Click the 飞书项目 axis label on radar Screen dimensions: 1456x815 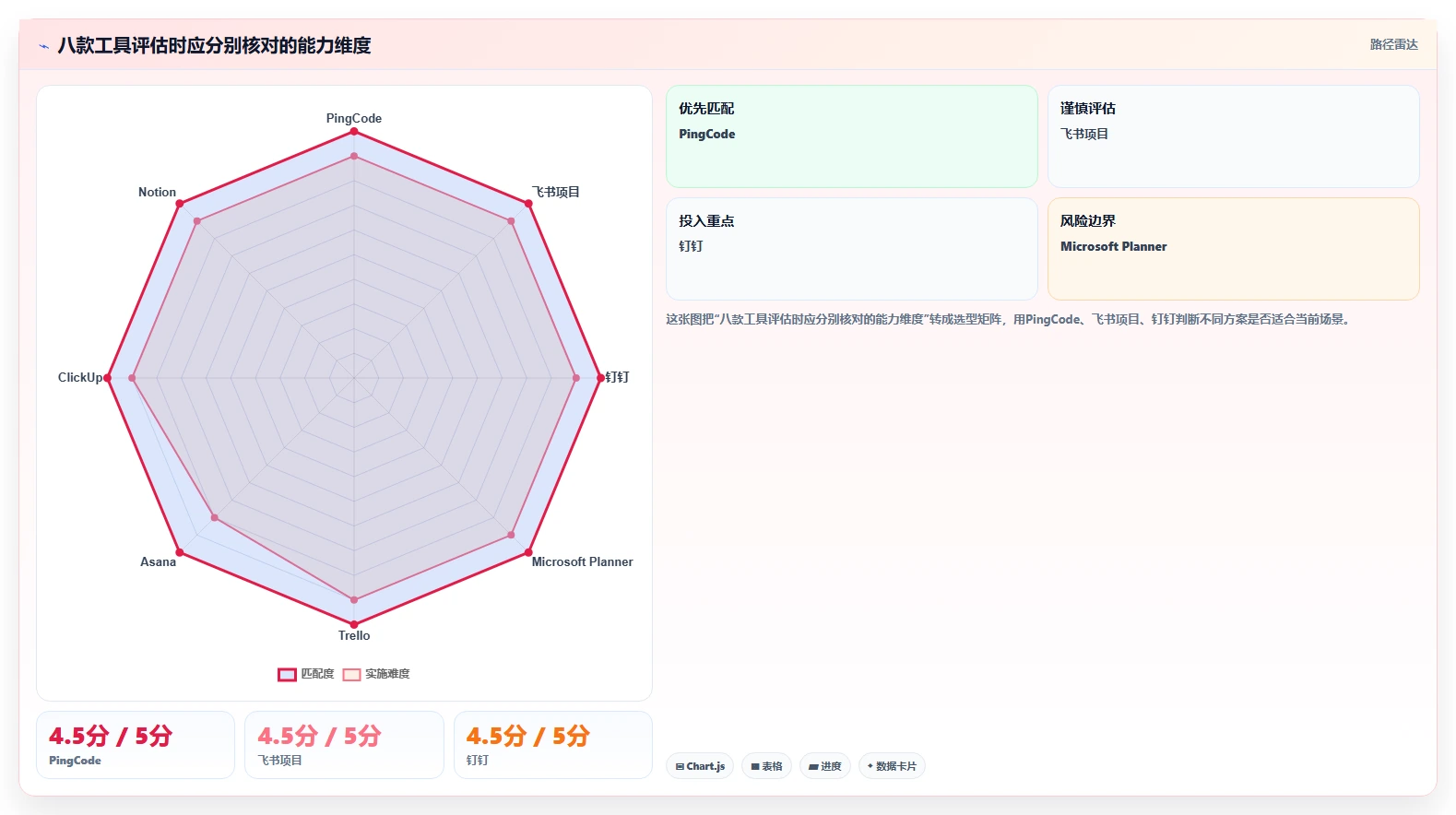point(556,192)
